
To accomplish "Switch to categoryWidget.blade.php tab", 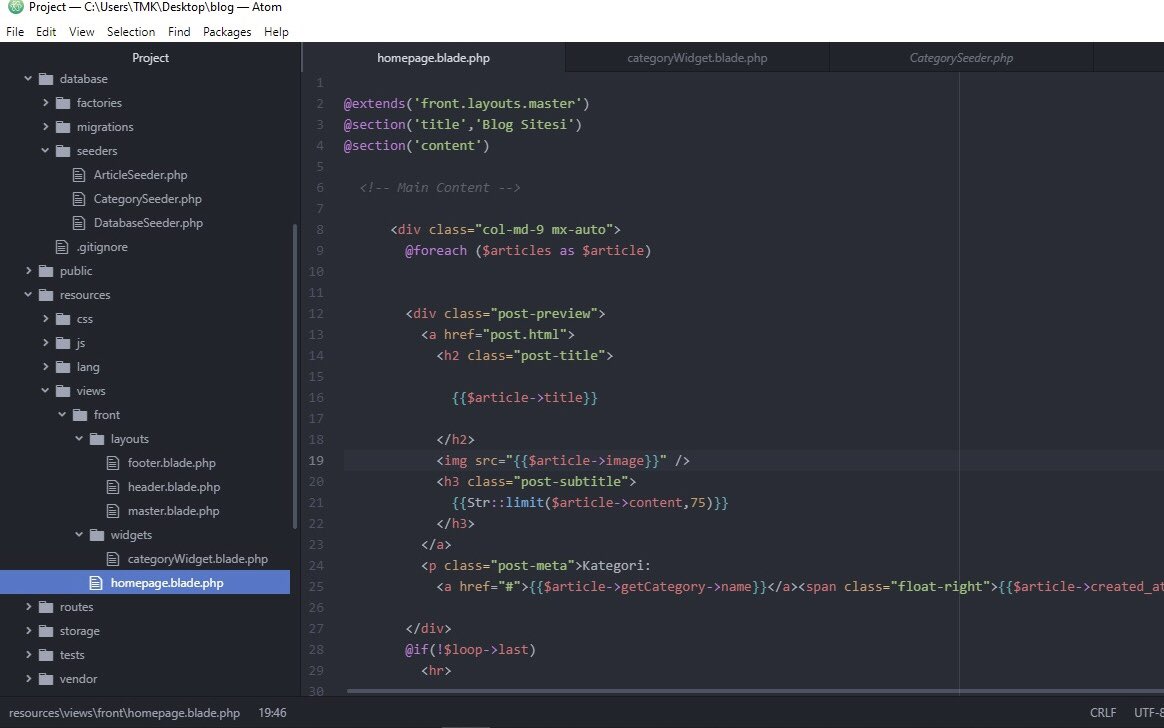I will pyautogui.click(x=697, y=58).
